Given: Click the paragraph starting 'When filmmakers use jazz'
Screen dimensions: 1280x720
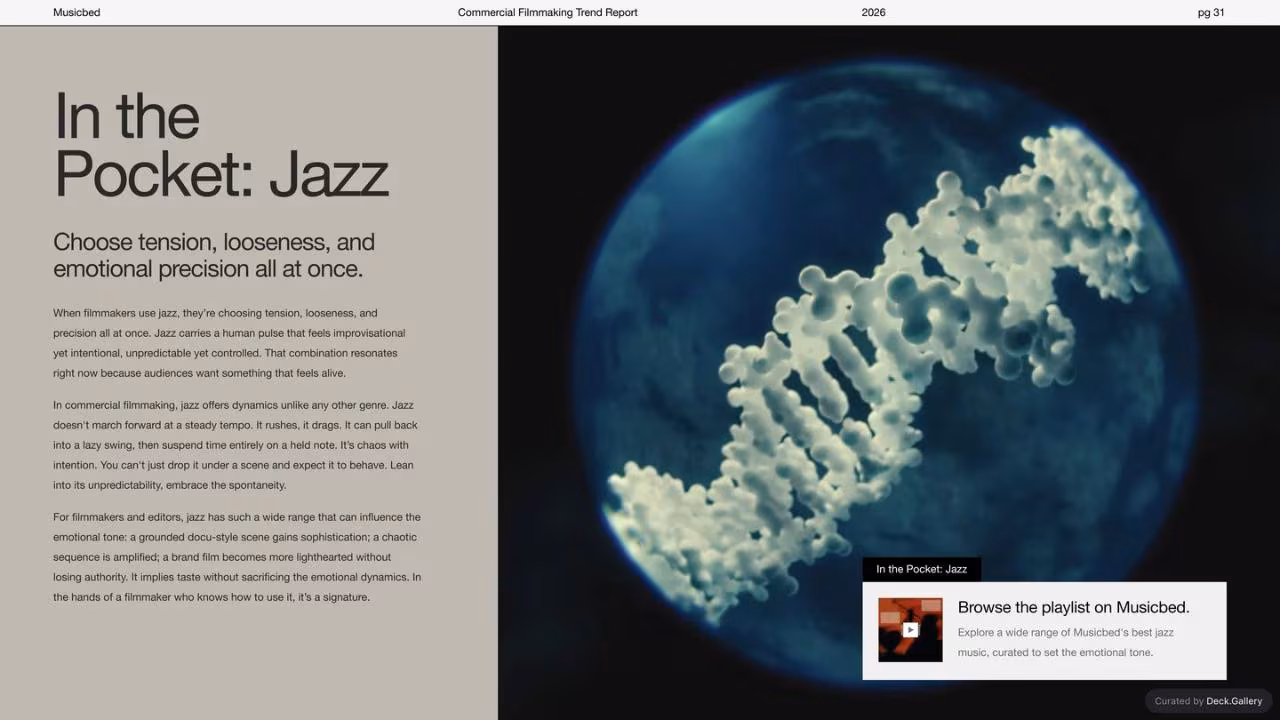Looking at the screenshot, I should tap(229, 343).
